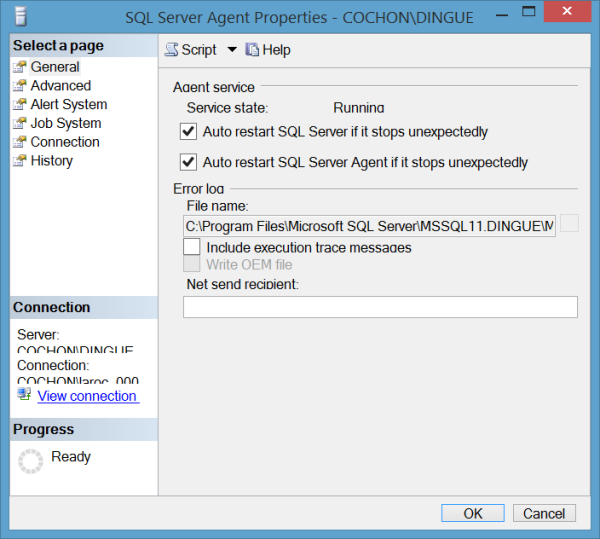Expand the Script dropdown arrow
Screen dimensions: 600x539
(x=232, y=49)
